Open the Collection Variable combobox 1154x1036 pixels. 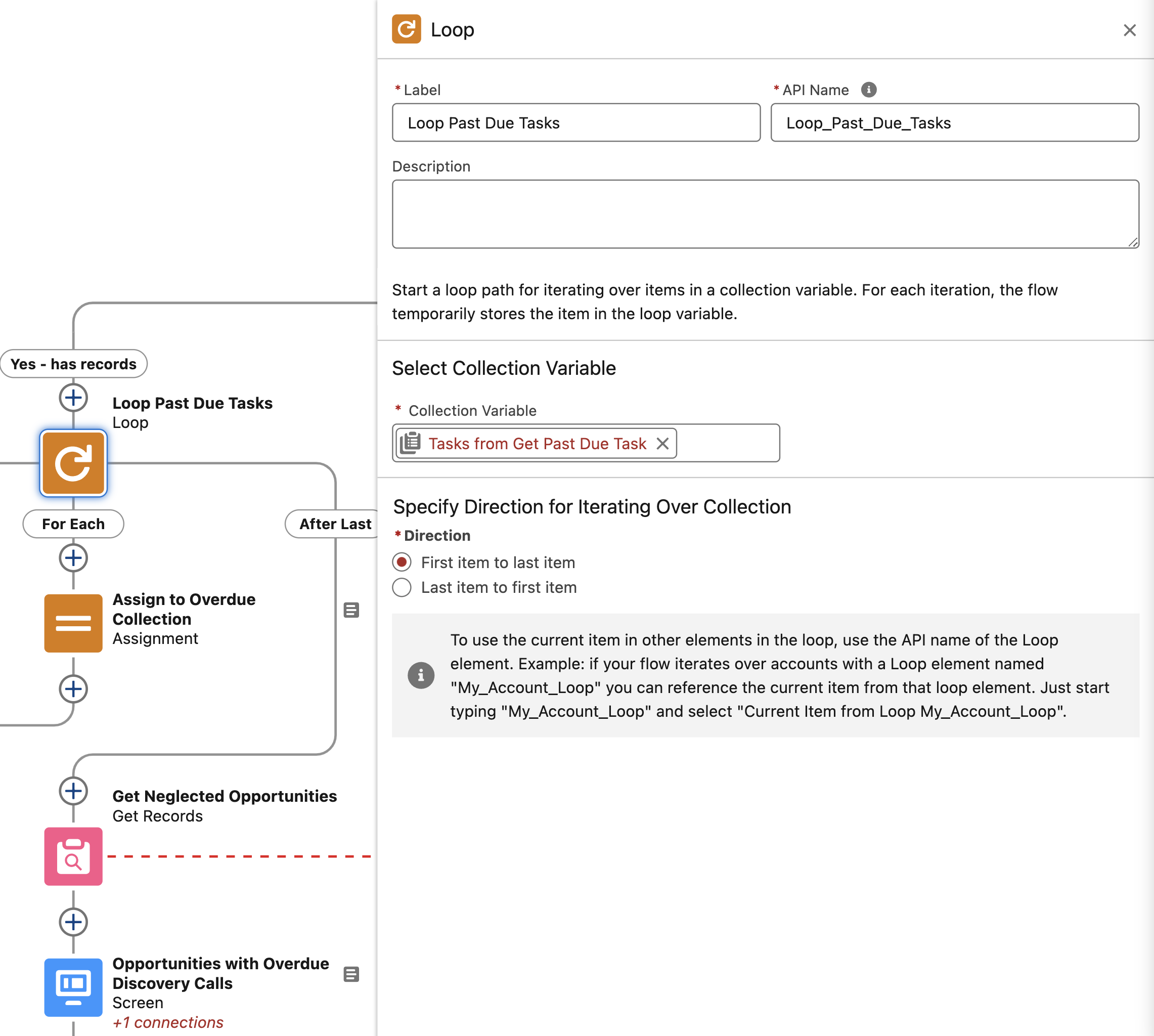point(586,443)
